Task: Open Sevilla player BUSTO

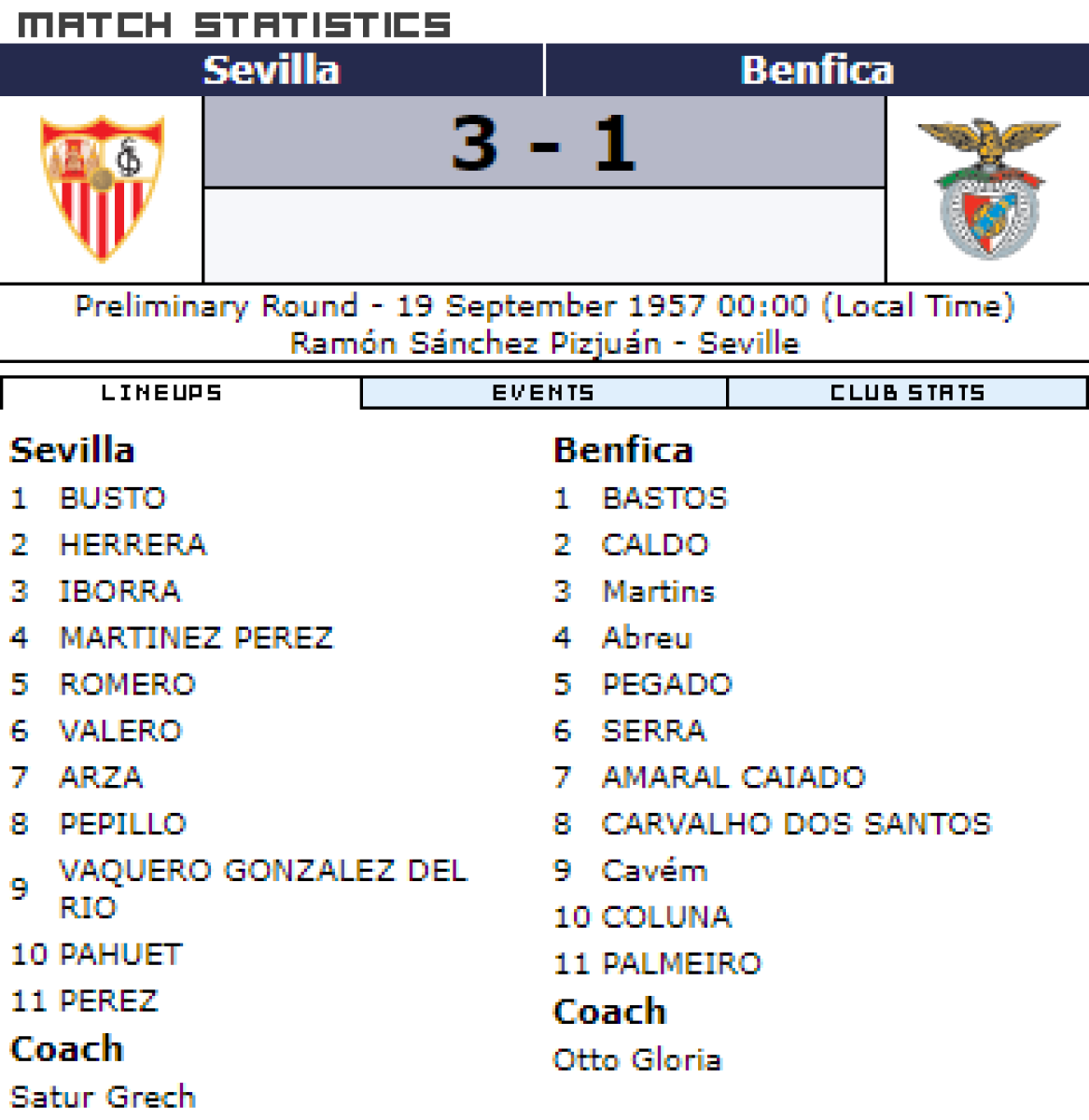Action: click(x=113, y=497)
